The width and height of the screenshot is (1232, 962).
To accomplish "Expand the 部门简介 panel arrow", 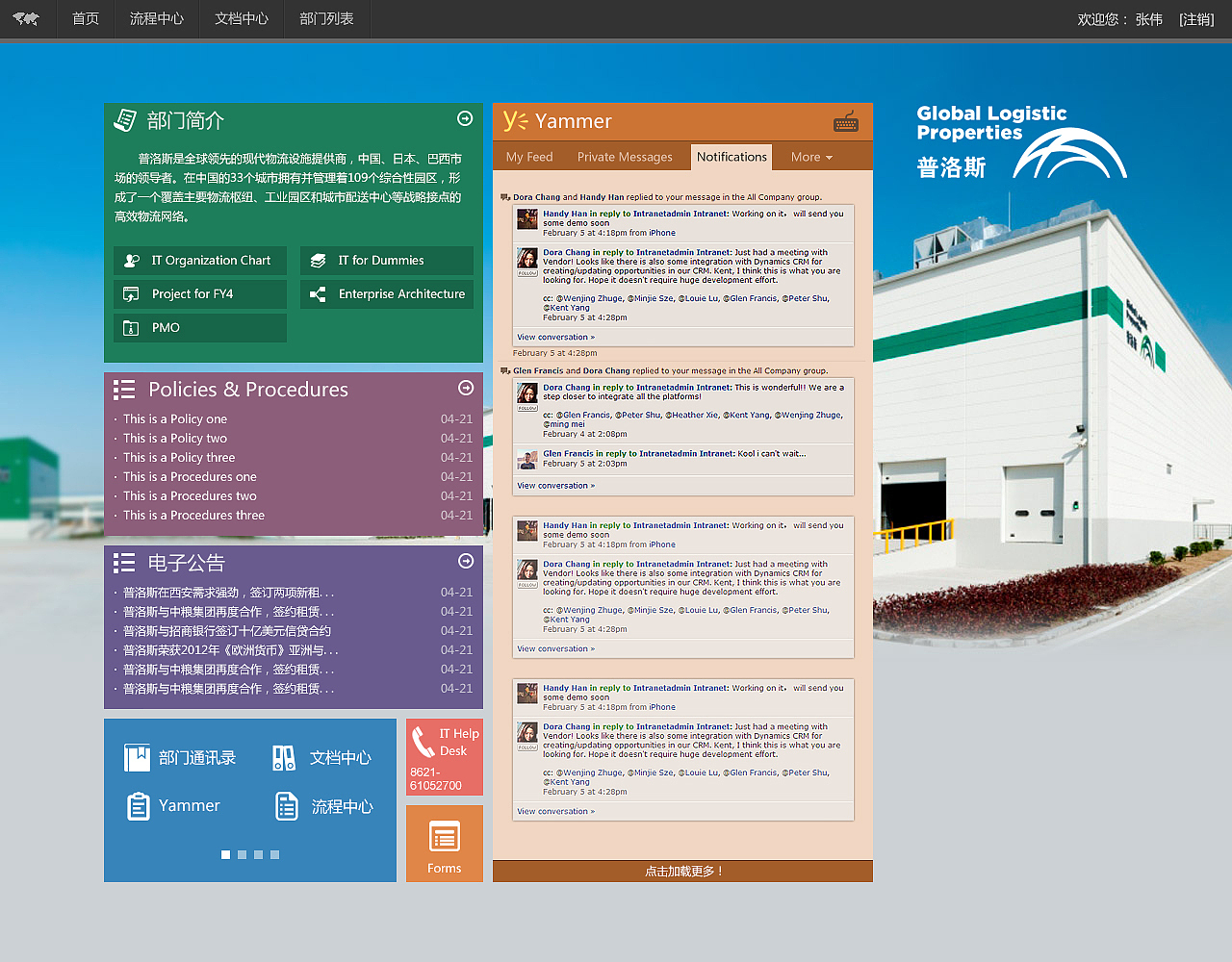I will coord(465,118).
